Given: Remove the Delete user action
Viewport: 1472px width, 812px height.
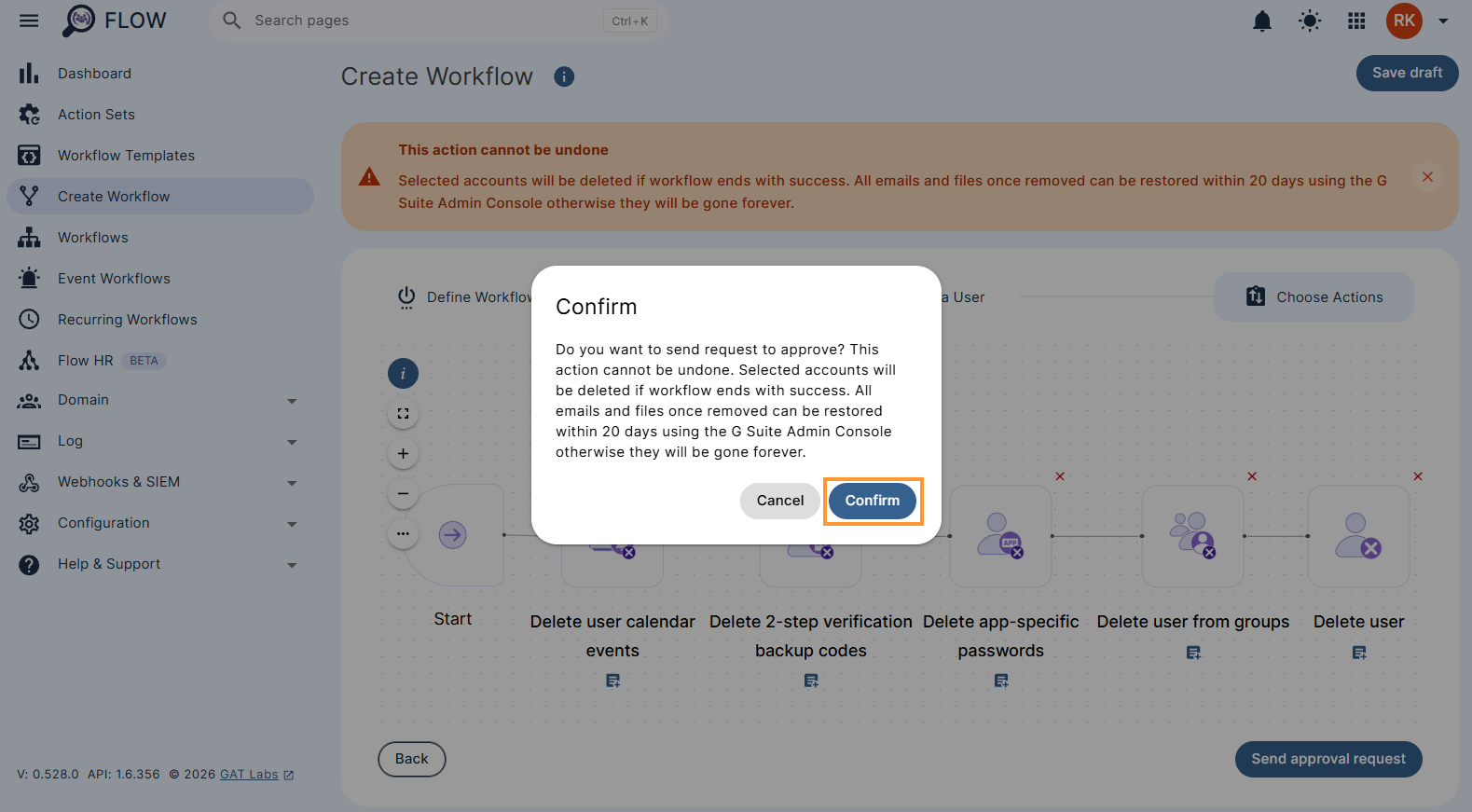Looking at the screenshot, I should (1418, 476).
